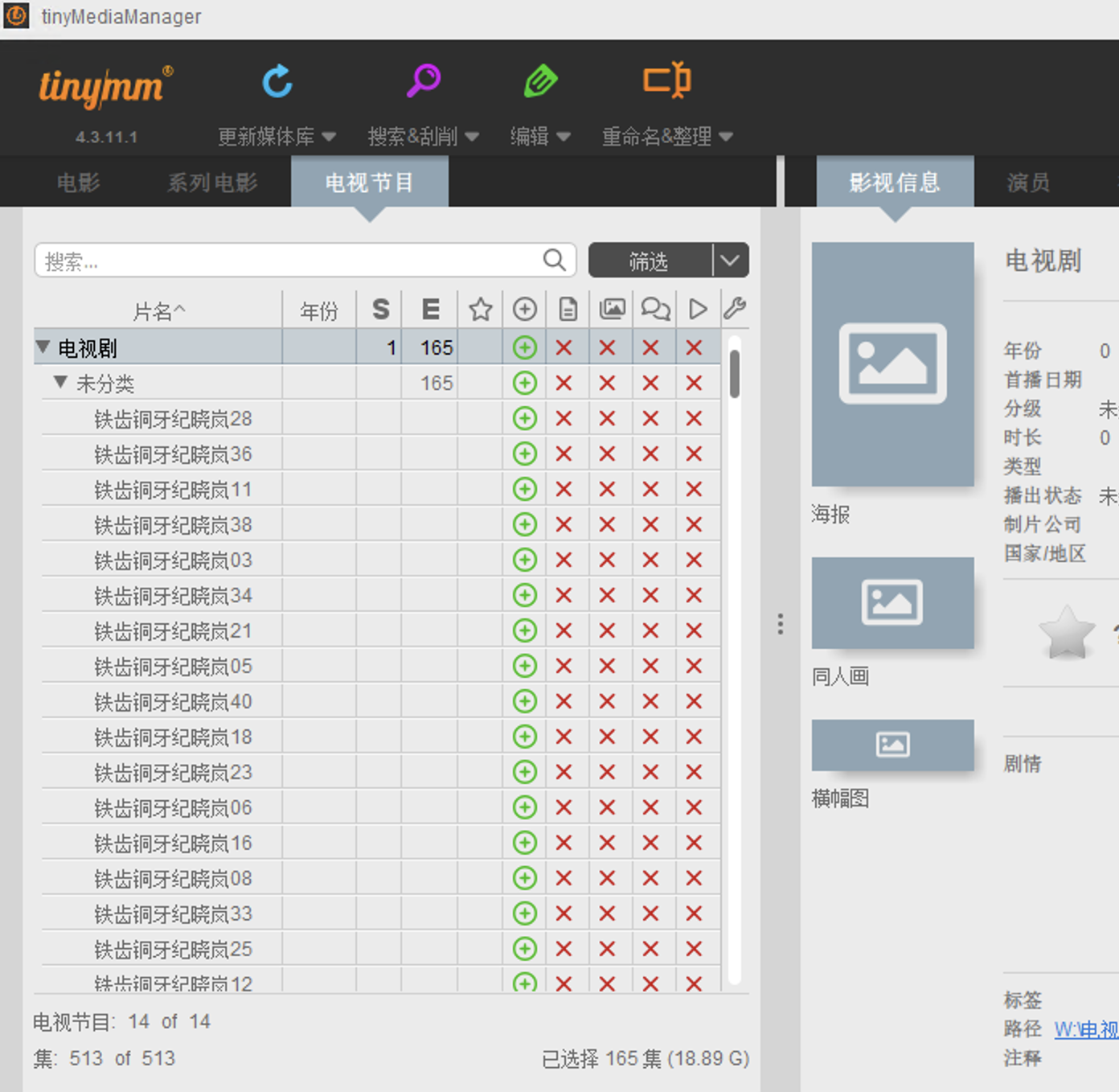Switch to the 演员 tab
The image size is (1119, 1092).
tap(1028, 183)
